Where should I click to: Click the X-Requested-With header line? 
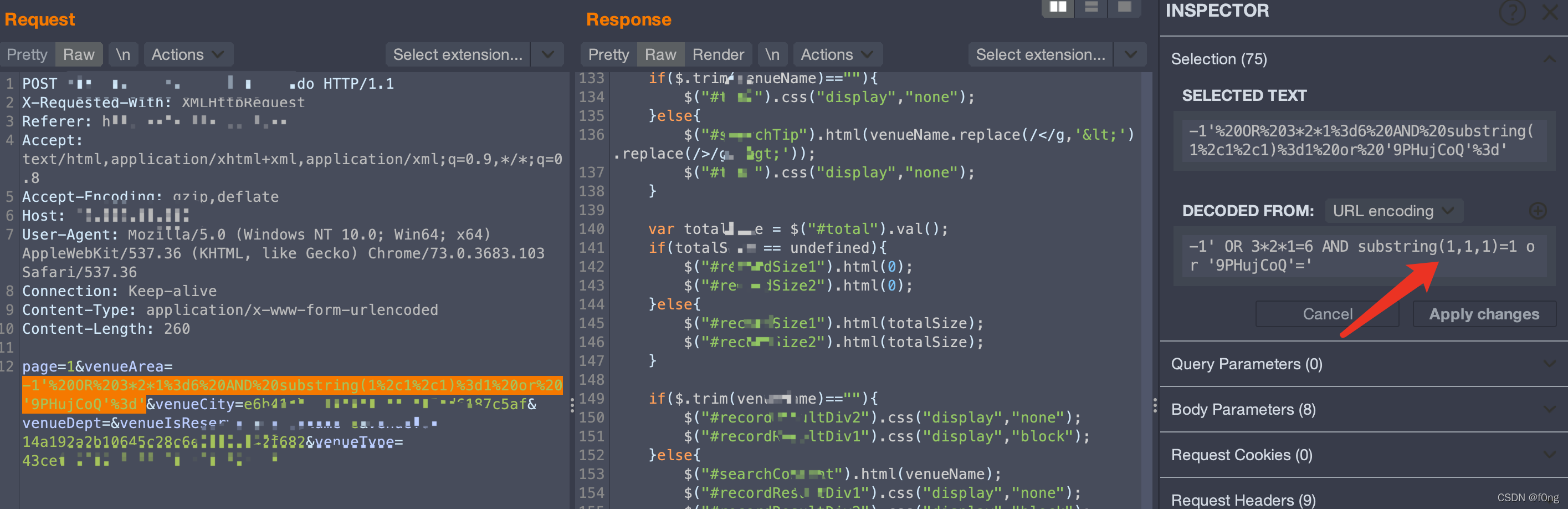(163, 102)
